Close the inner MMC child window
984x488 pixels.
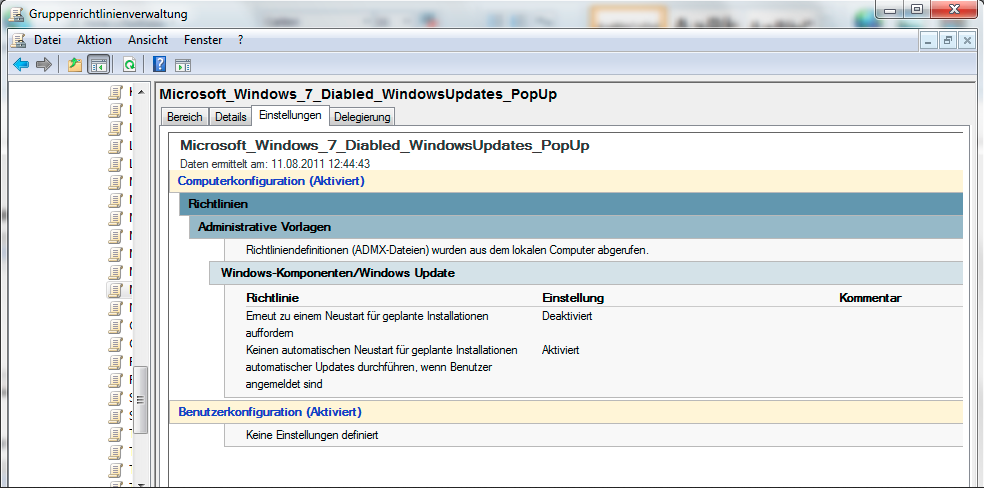[x=967, y=40]
